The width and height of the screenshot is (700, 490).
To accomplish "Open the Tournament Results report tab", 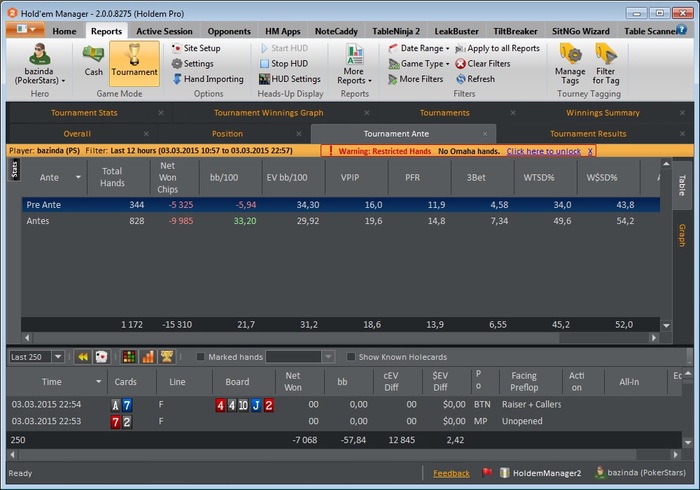I will (x=588, y=134).
